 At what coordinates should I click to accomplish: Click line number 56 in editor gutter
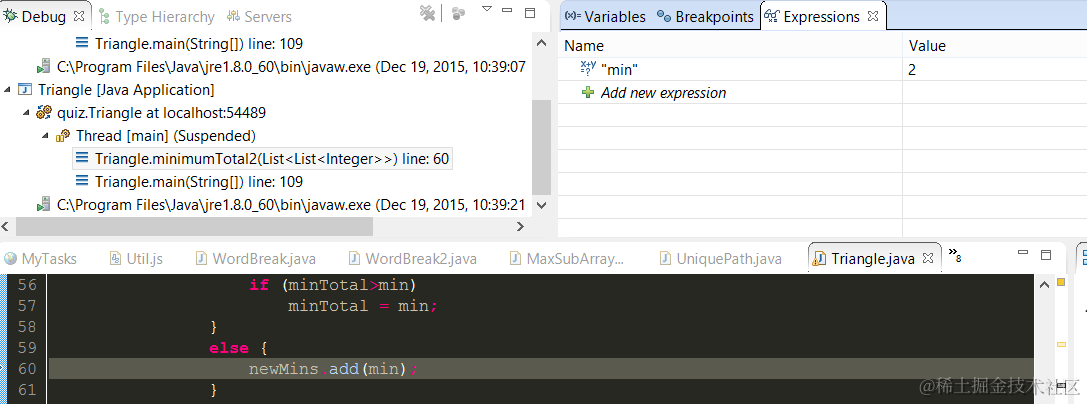point(27,285)
